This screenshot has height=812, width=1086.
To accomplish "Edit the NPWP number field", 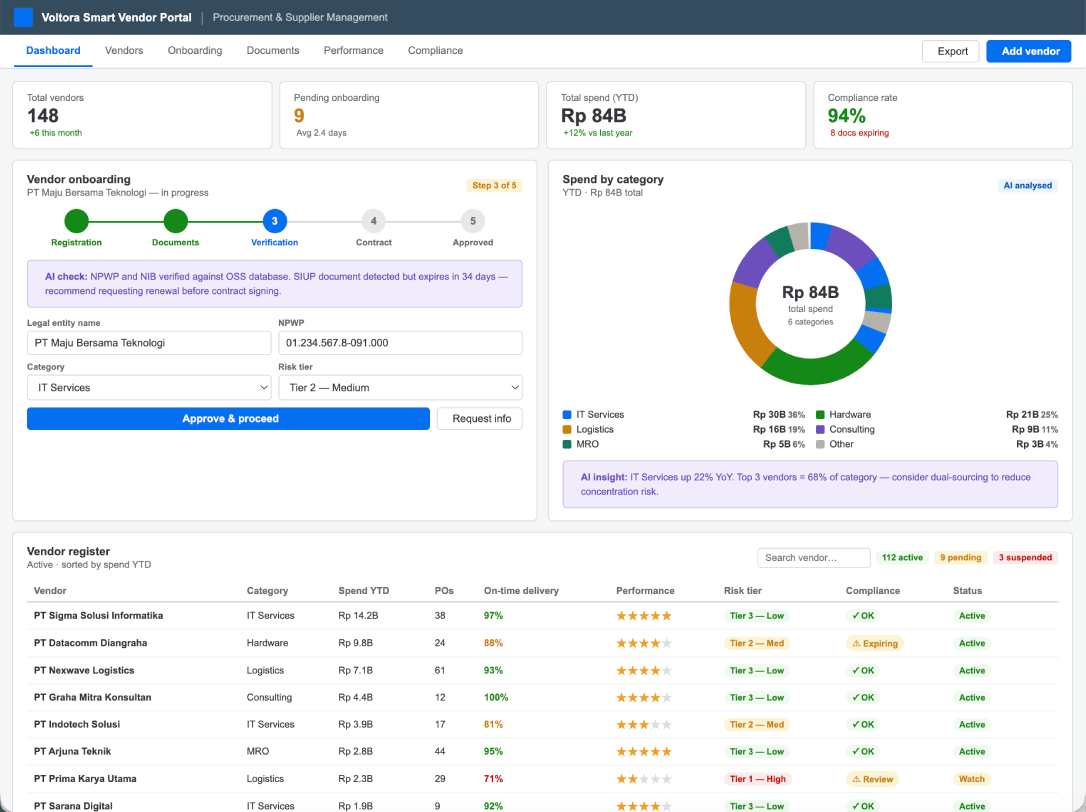I will pos(400,343).
